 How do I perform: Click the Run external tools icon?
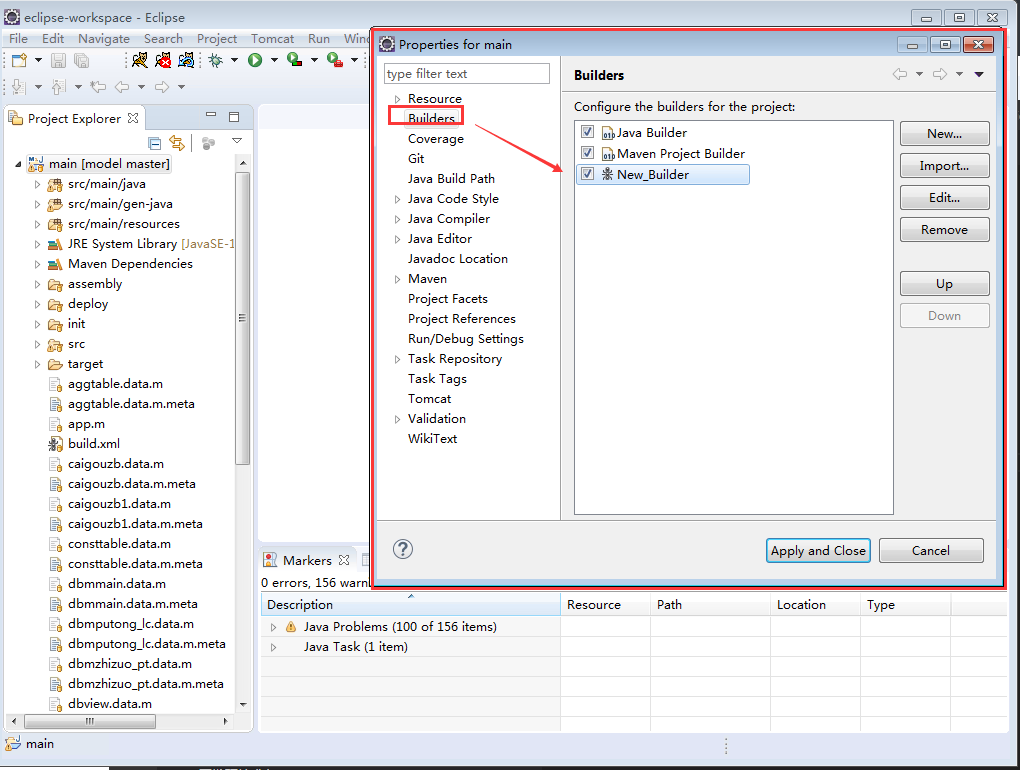point(334,60)
